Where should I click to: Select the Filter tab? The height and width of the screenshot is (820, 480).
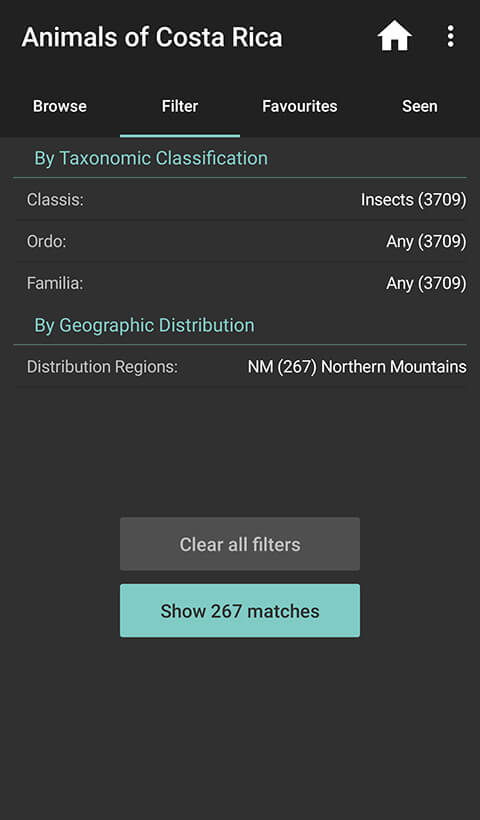(x=180, y=106)
